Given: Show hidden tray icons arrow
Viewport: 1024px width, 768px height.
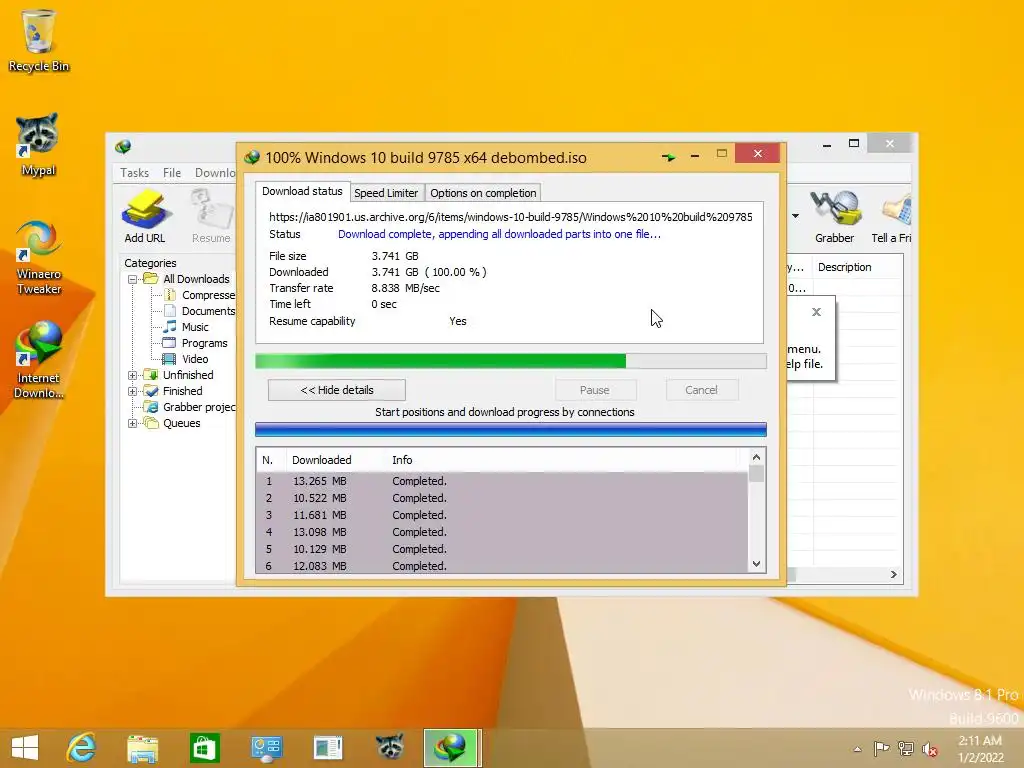Looking at the screenshot, I should [857, 749].
